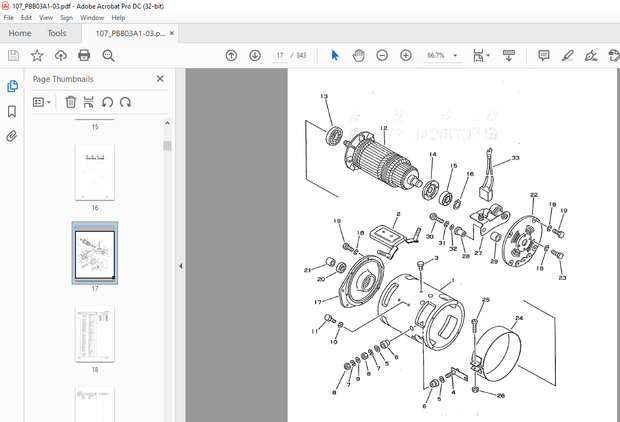
Task: Print the document with printer icon
Action: [84, 55]
